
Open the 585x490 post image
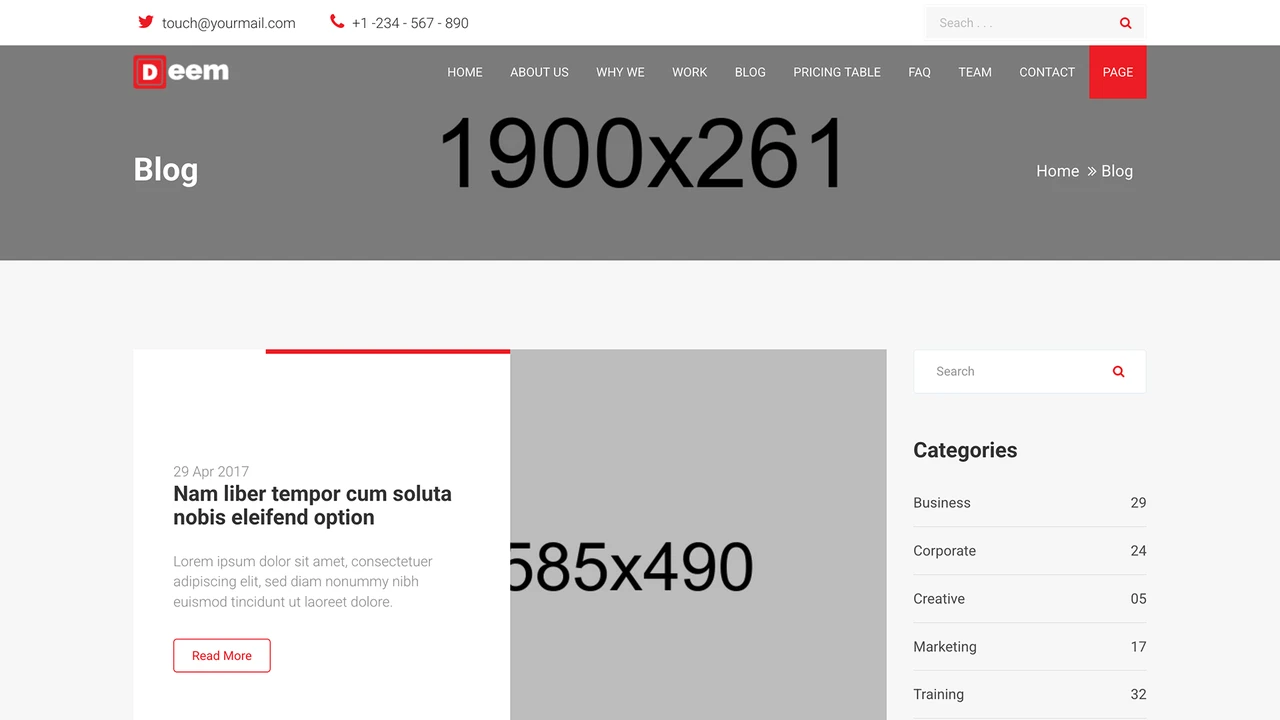[698, 535]
